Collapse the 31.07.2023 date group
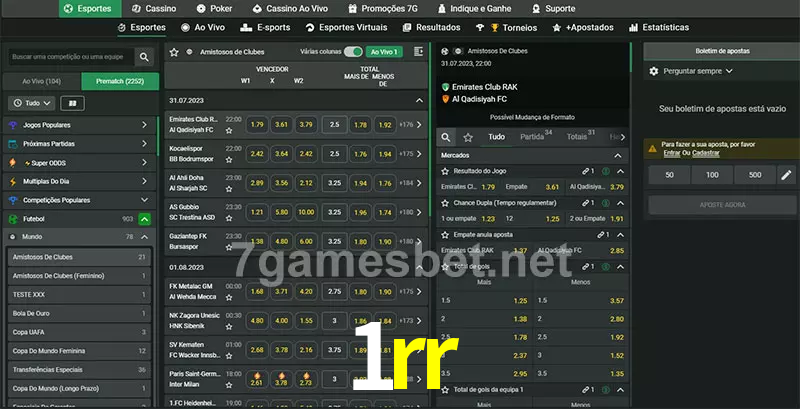 [419, 101]
